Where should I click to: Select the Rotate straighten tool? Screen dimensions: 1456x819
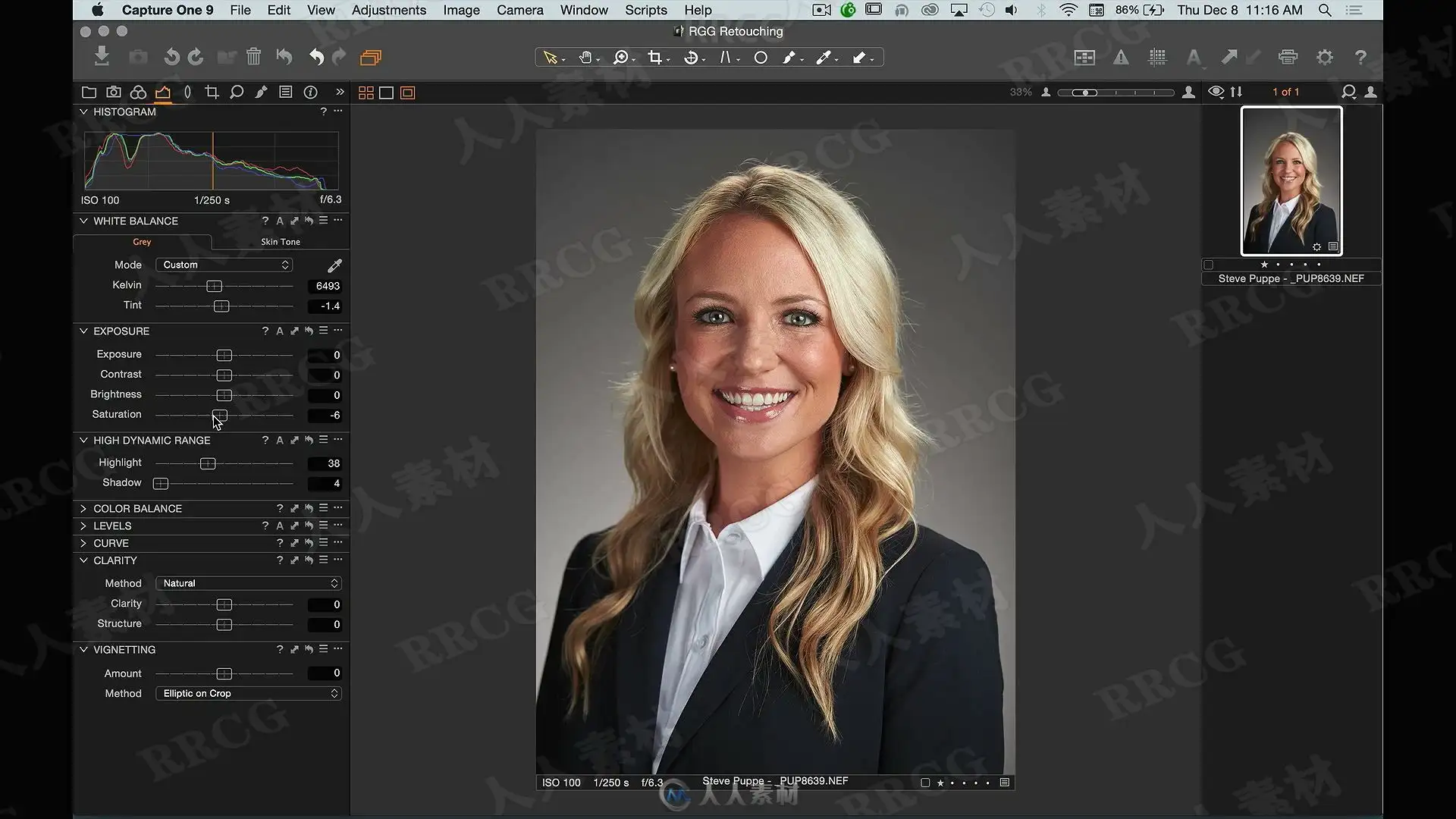[691, 58]
